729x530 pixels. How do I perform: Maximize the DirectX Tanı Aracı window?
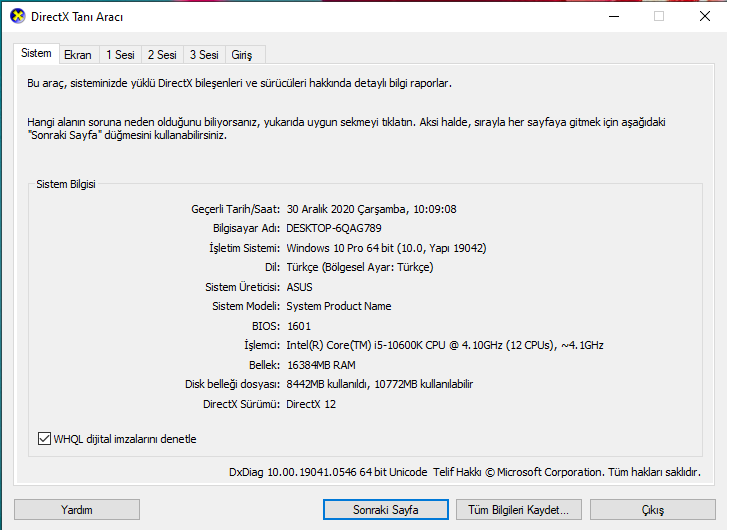point(659,16)
